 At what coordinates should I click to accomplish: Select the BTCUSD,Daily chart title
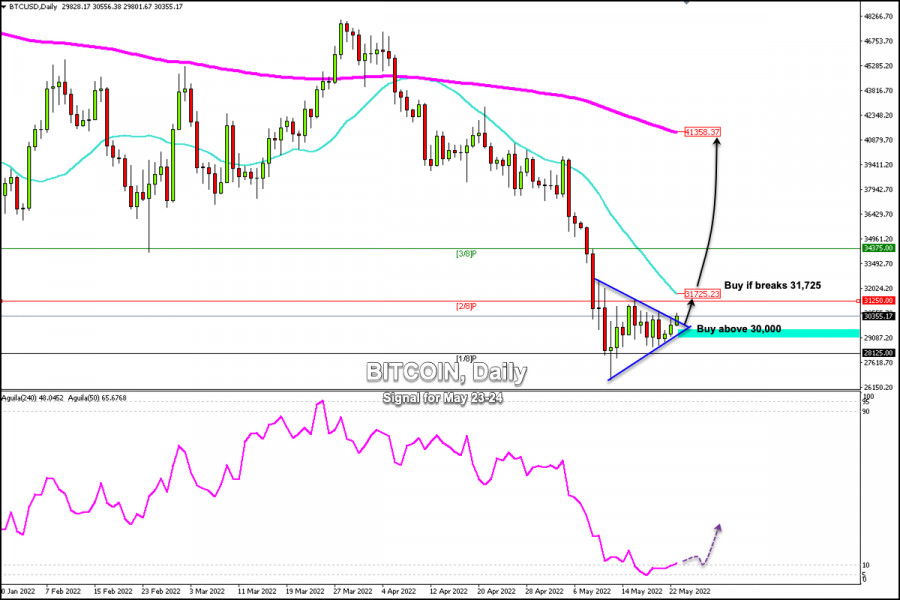tap(33, 7)
